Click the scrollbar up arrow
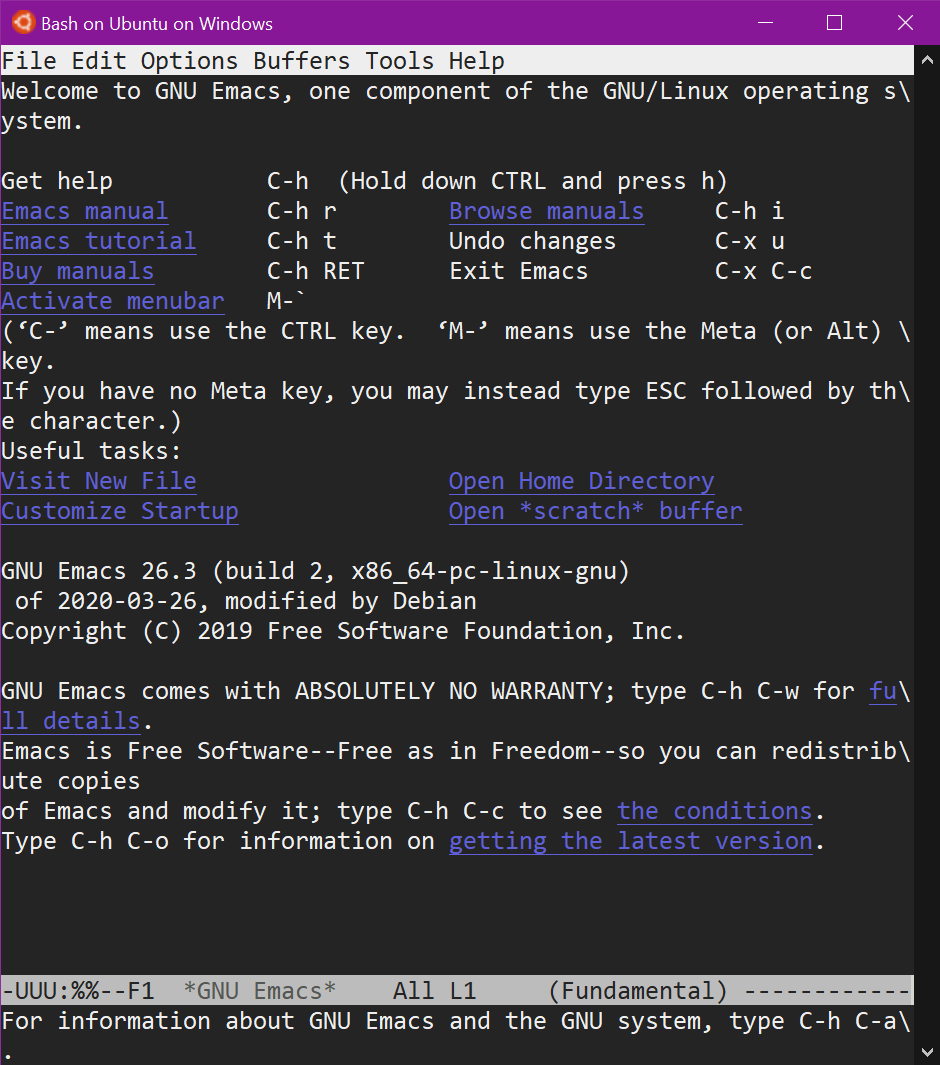Image resolution: width=940 pixels, height=1065 pixels. [927, 60]
